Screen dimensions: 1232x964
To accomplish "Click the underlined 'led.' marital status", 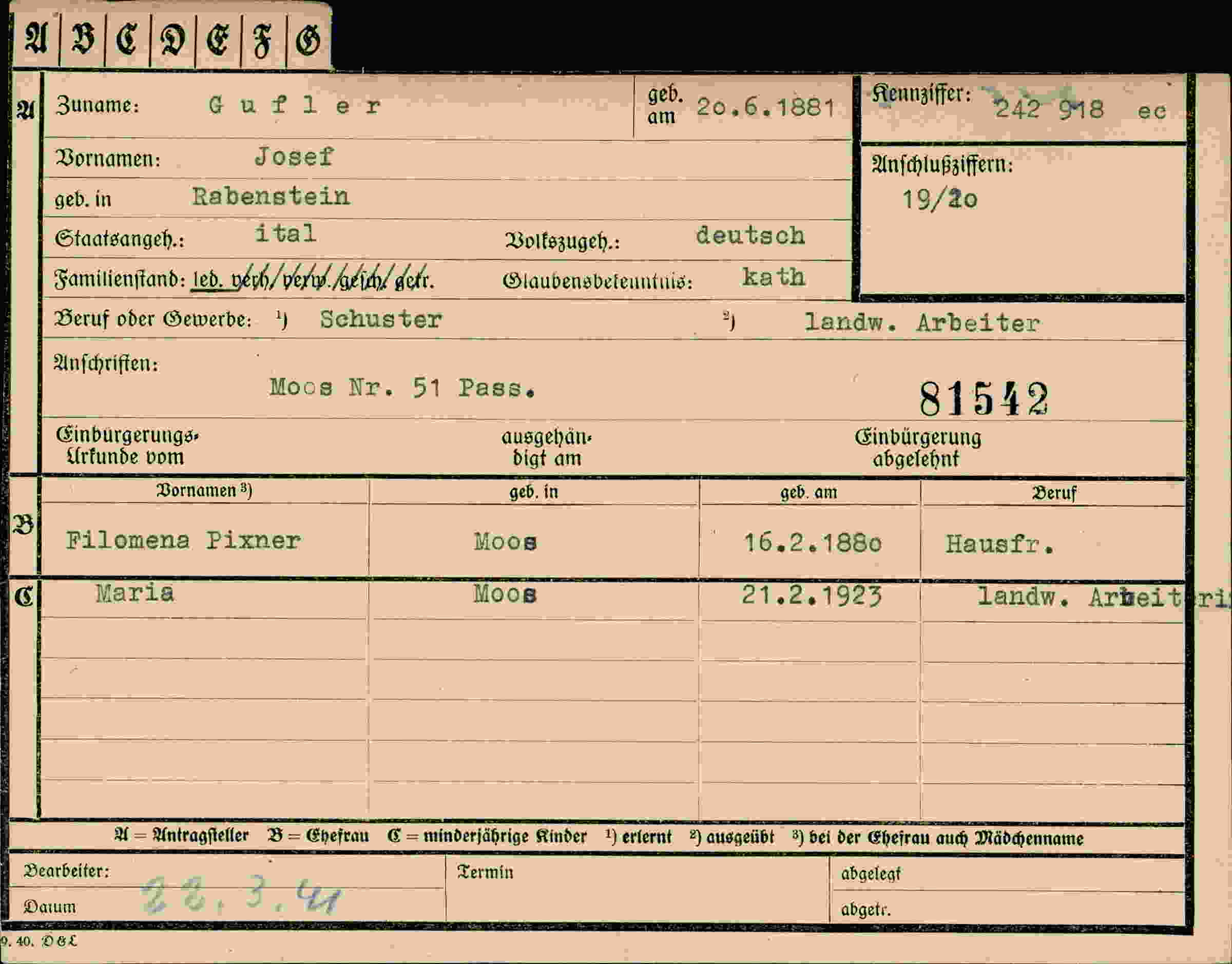I will pyautogui.click(x=207, y=279).
